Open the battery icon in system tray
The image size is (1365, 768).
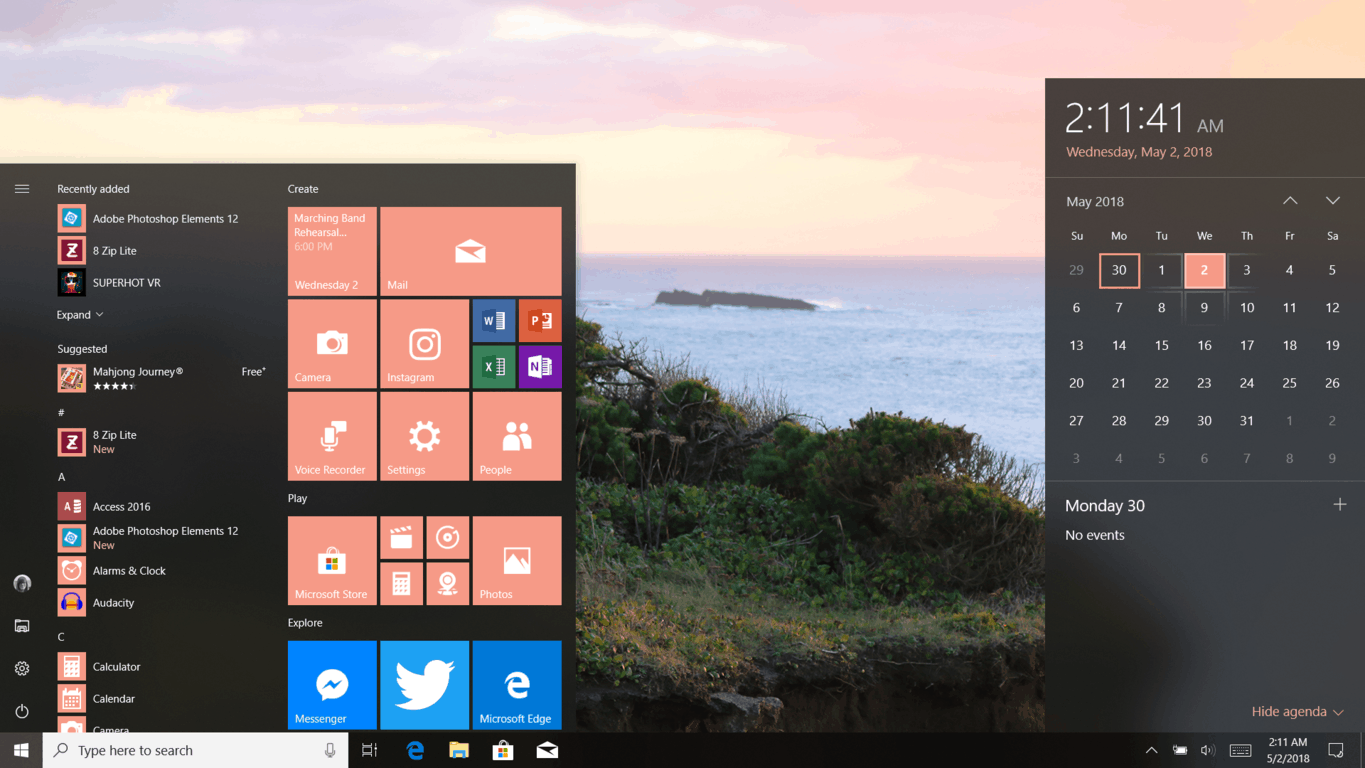[1180, 750]
